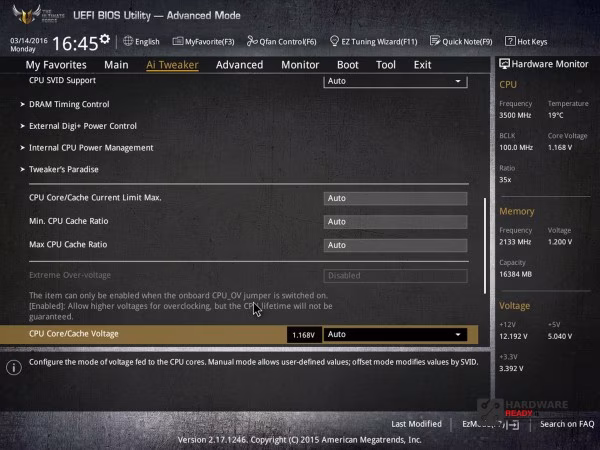Open MyFavorite(F3) folder icon
This screenshot has height=450, width=600.
click(178, 41)
